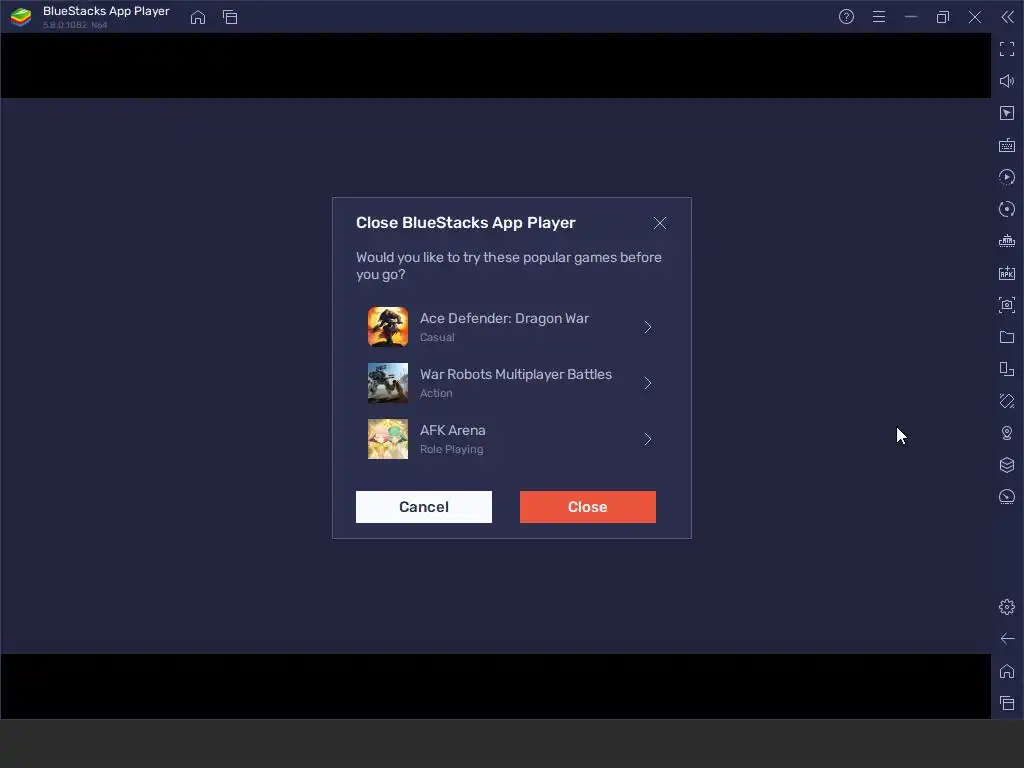The image size is (1024, 768).
Task: Click AFK Arena game thumbnail
Action: coord(388,439)
